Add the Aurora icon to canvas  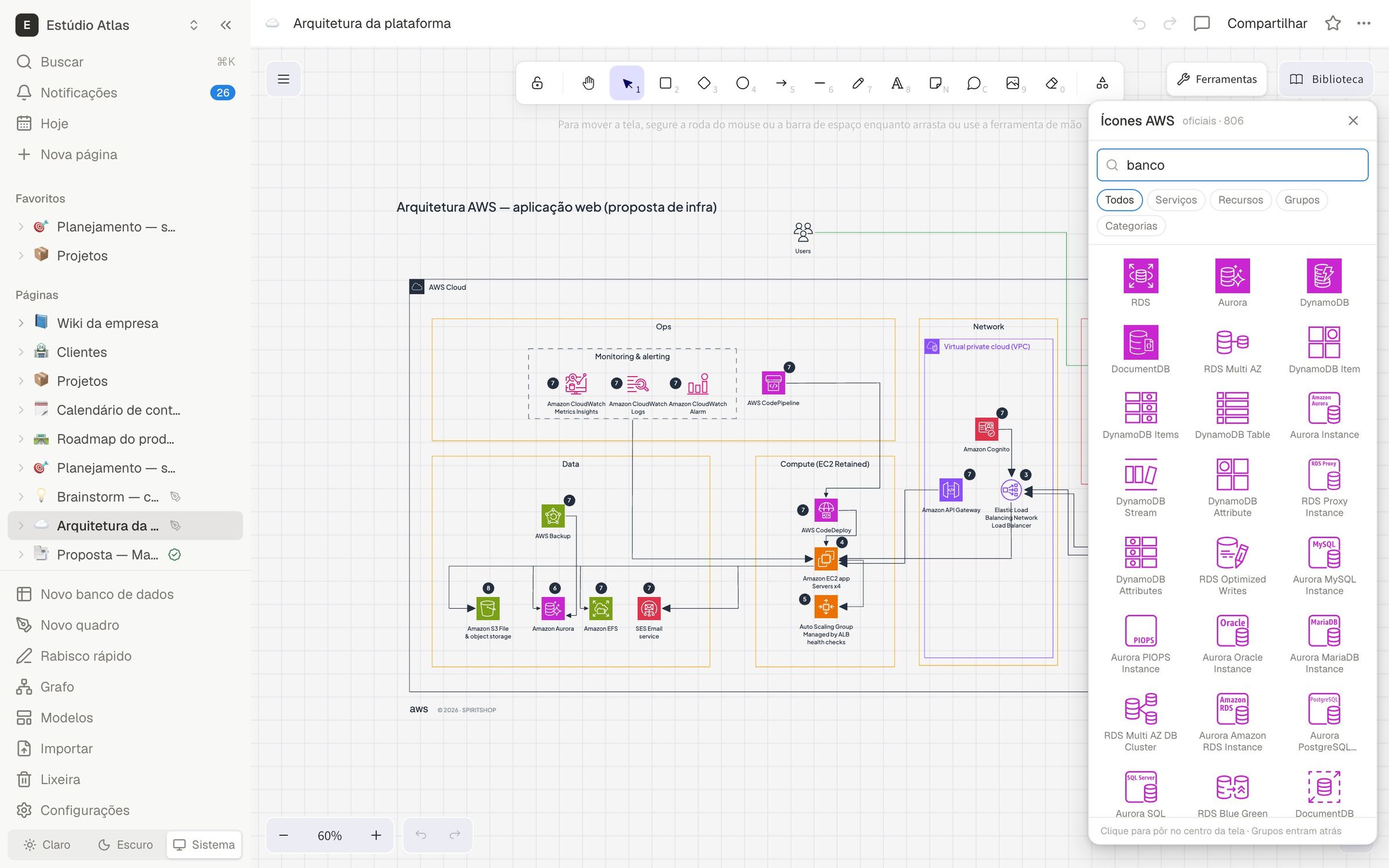(x=1232, y=282)
